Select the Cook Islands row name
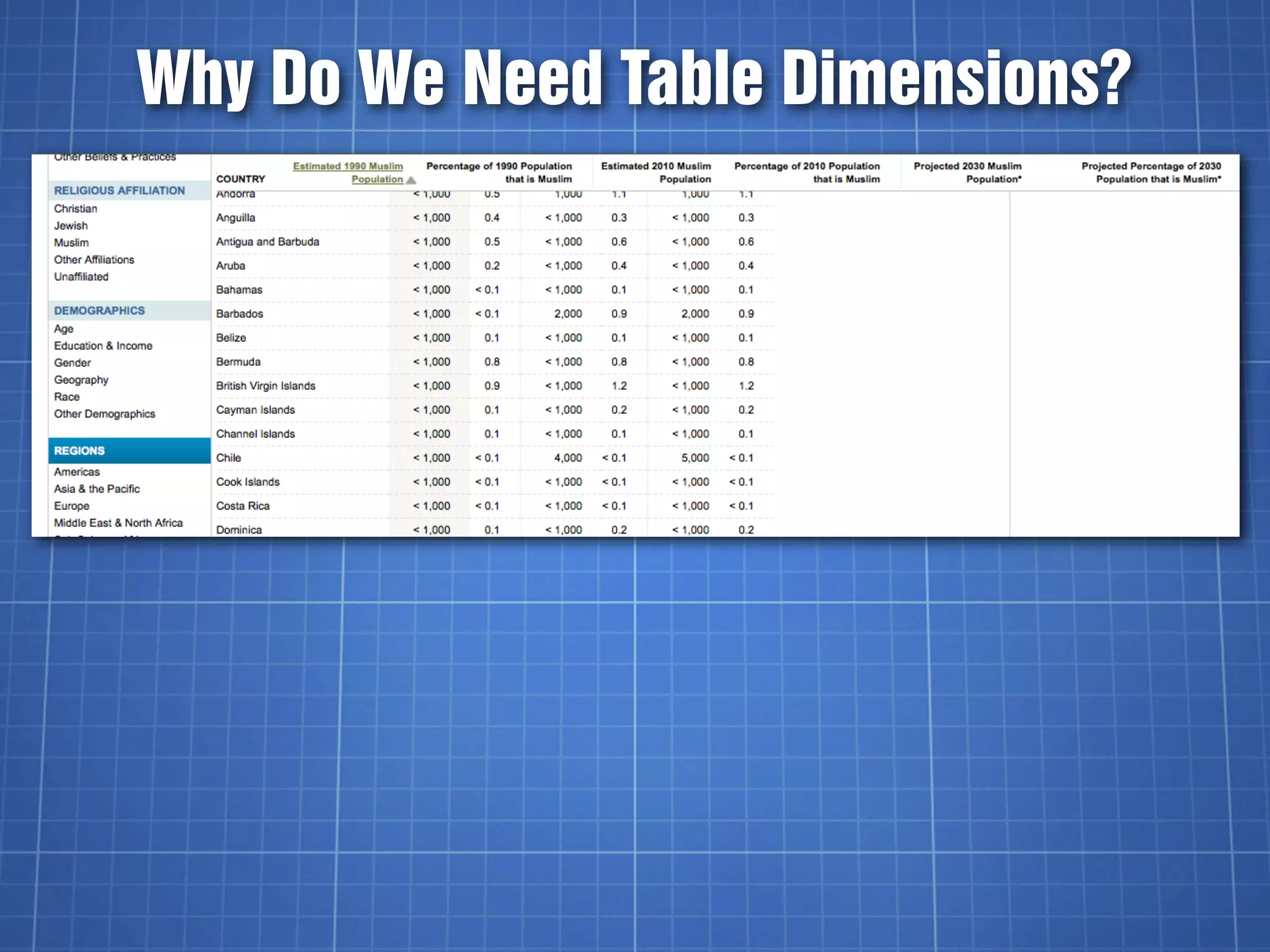Viewport: 1270px width, 952px height. (248, 482)
